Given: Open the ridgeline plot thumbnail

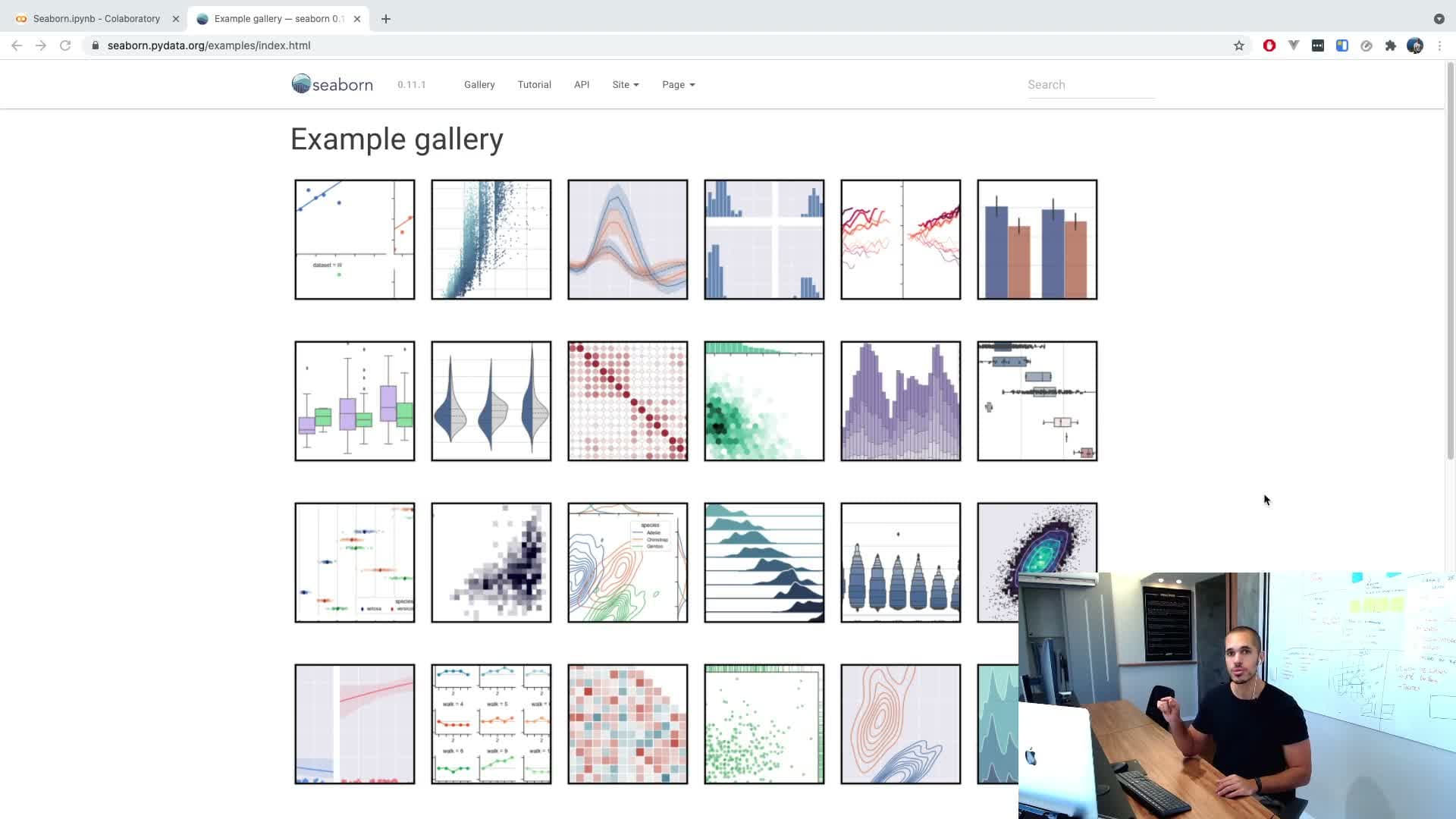Looking at the screenshot, I should pyautogui.click(x=764, y=563).
